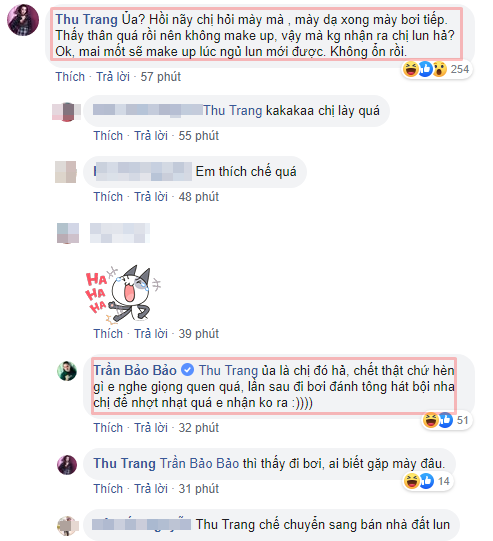This screenshot has width=493, height=541.
Task: Click Thu Trang mention in kakakaa comment
Action: pos(233,111)
